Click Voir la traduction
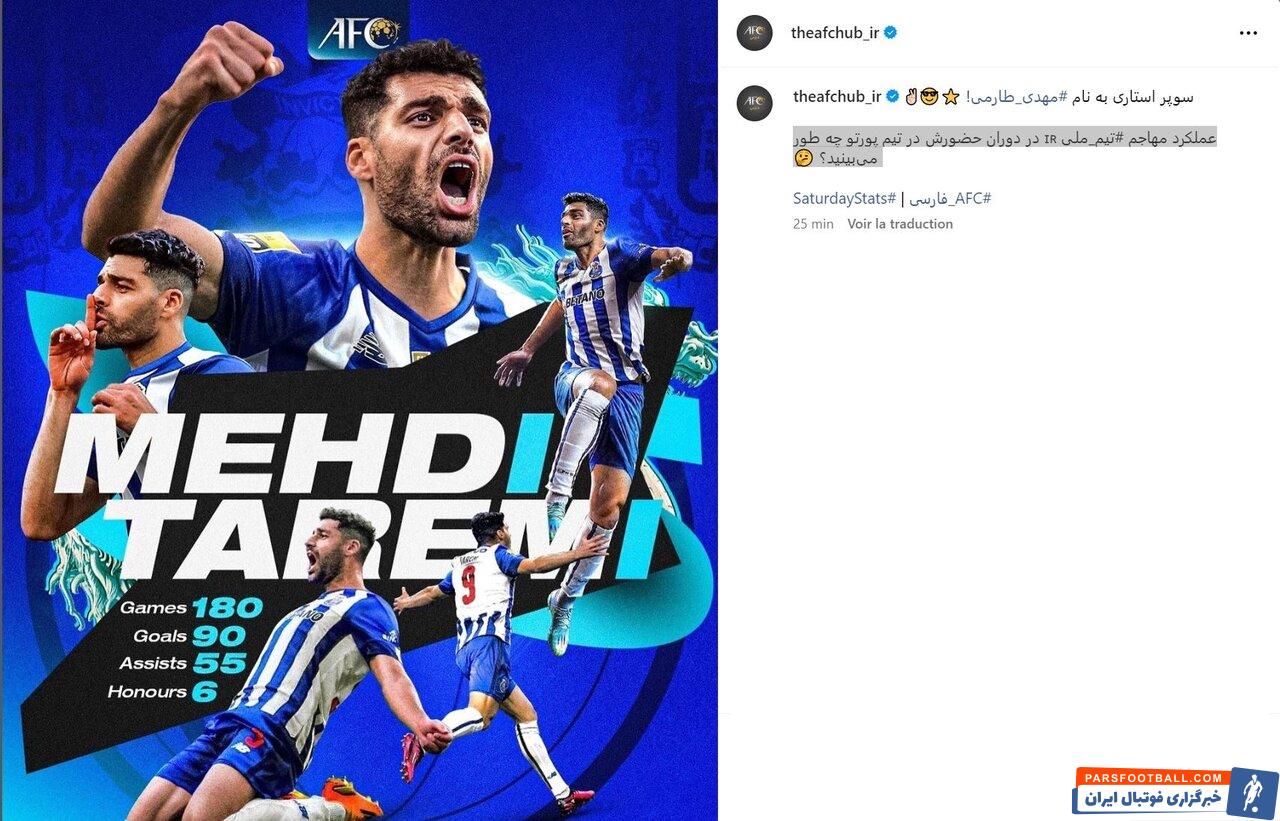The width and height of the screenshot is (1280, 821). (900, 224)
